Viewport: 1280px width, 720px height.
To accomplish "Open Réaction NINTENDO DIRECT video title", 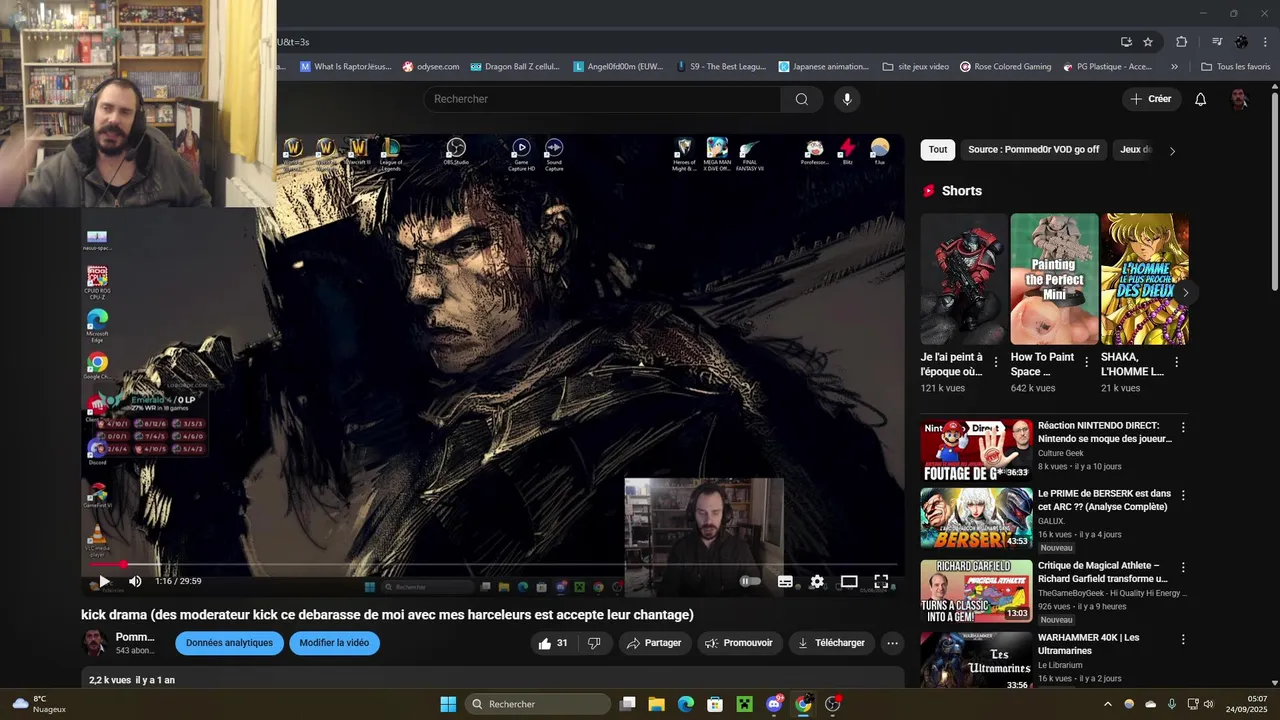I will coord(1105,432).
